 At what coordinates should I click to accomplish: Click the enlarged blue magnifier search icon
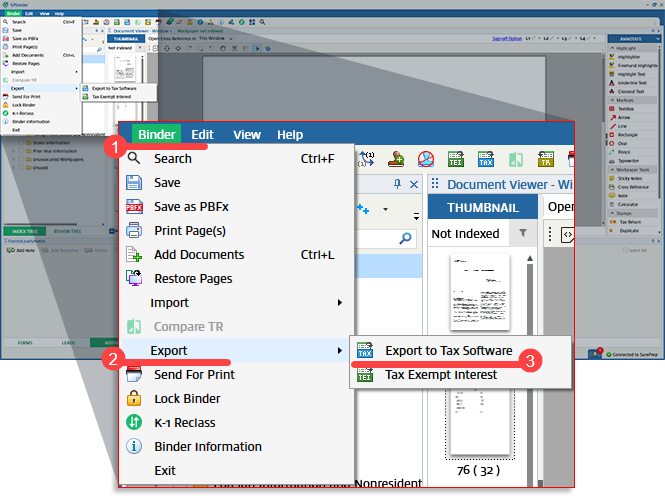[405, 238]
